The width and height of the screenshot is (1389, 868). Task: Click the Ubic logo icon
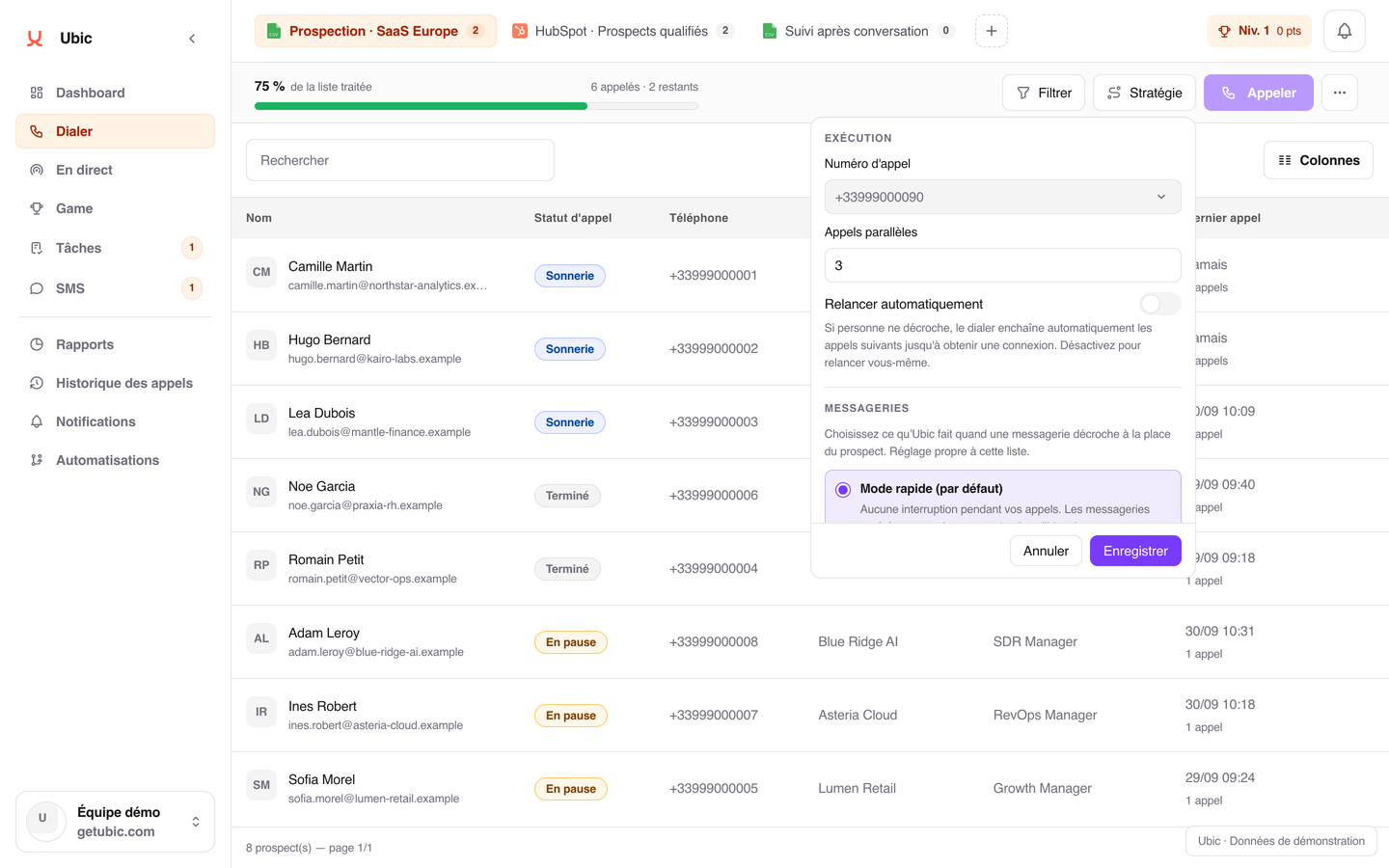point(35,39)
